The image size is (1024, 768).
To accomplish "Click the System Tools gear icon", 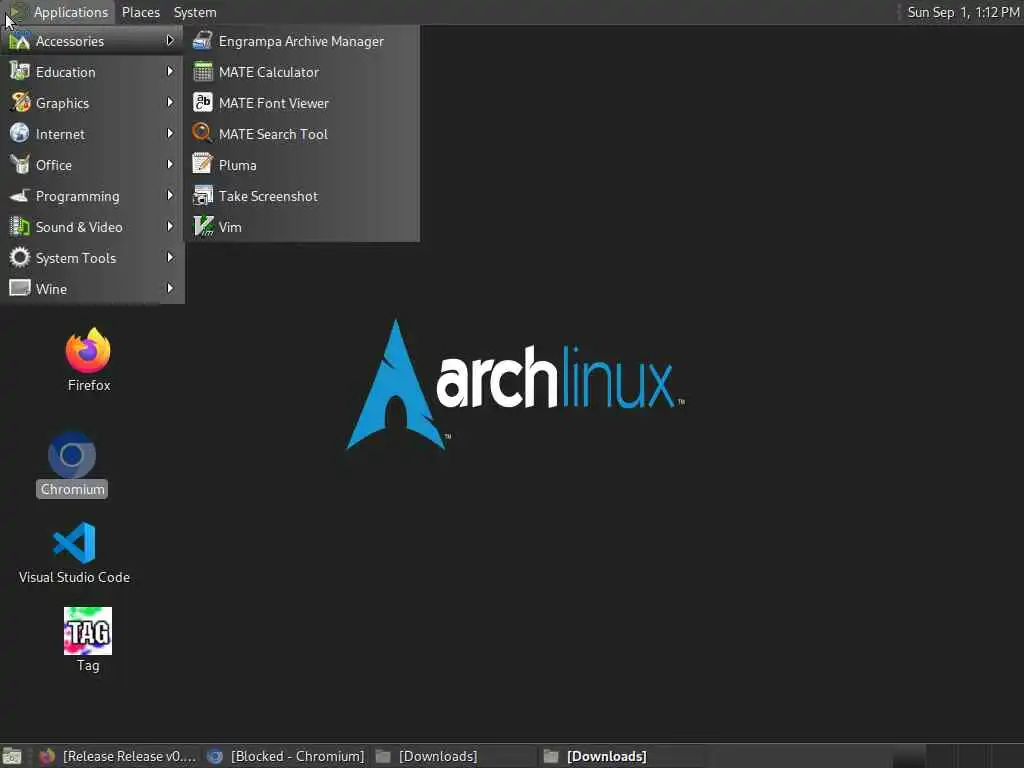I will (20, 257).
